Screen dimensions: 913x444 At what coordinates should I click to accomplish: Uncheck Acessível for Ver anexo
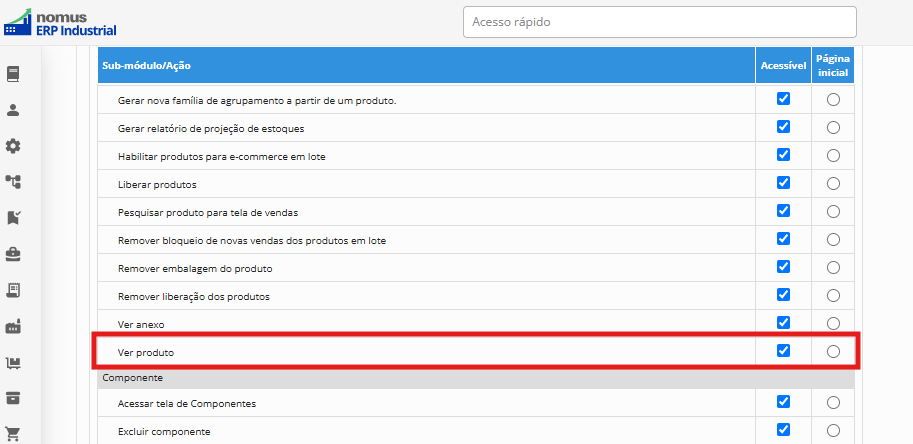pyautogui.click(x=783, y=322)
